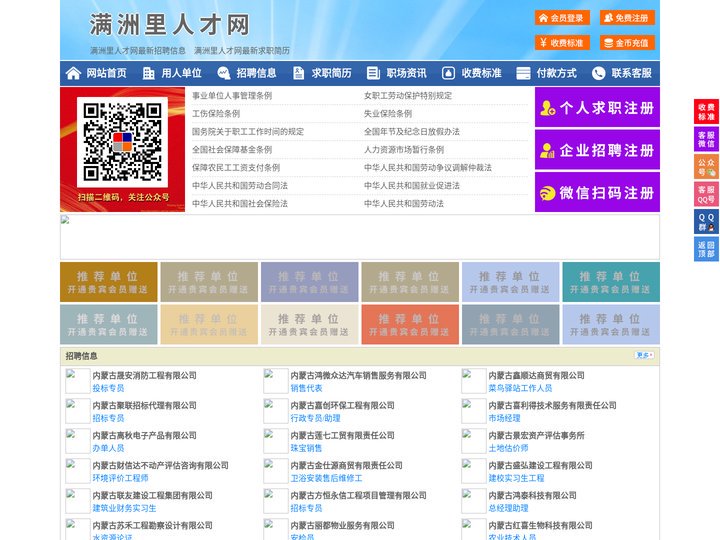This screenshot has height=540, width=720.
Task: Click red 收费标准 floating sidebar button
Action: [x=706, y=112]
